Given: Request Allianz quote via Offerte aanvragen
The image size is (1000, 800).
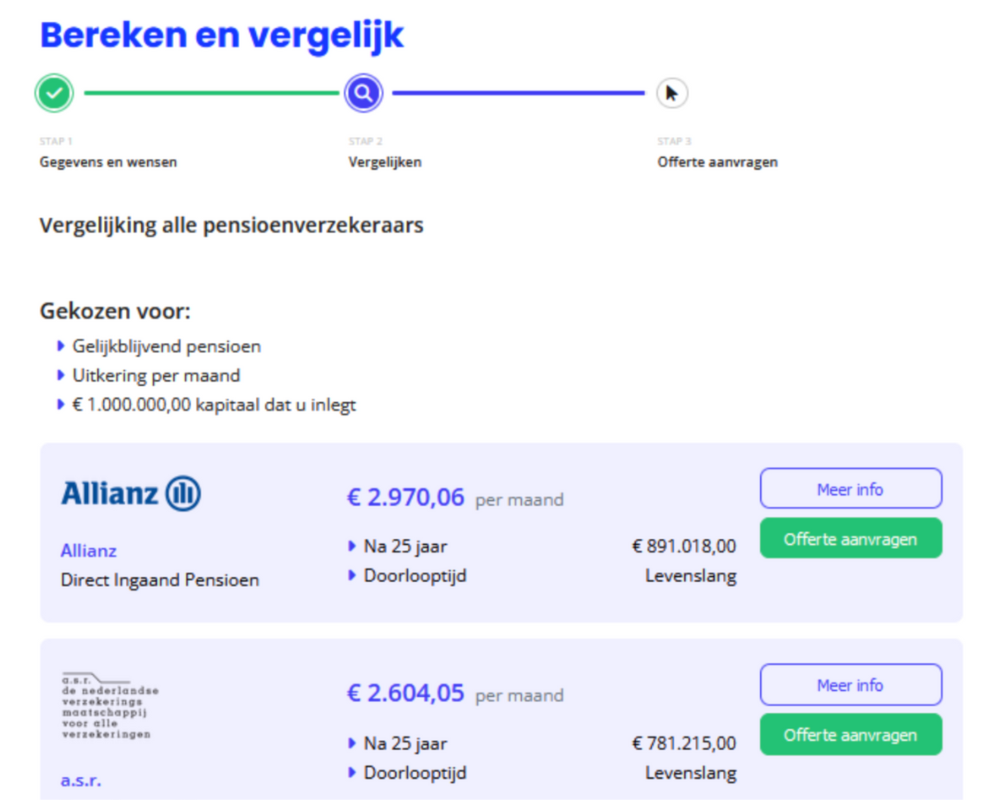Looking at the screenshot, I should (x=850, y=539).
